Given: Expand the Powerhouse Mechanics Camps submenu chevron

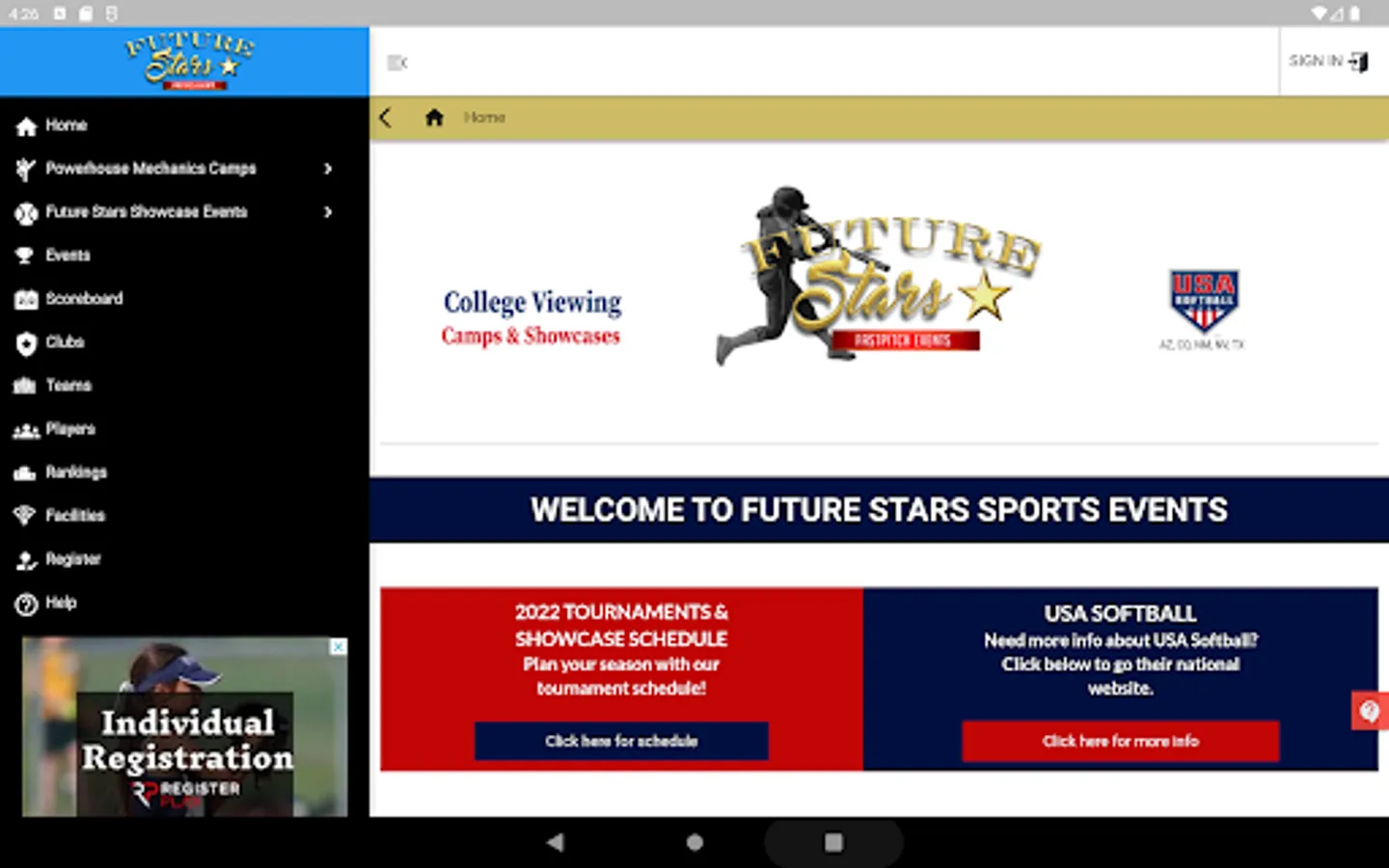Looking at the screenshot, I should click(x=328, y=169).
